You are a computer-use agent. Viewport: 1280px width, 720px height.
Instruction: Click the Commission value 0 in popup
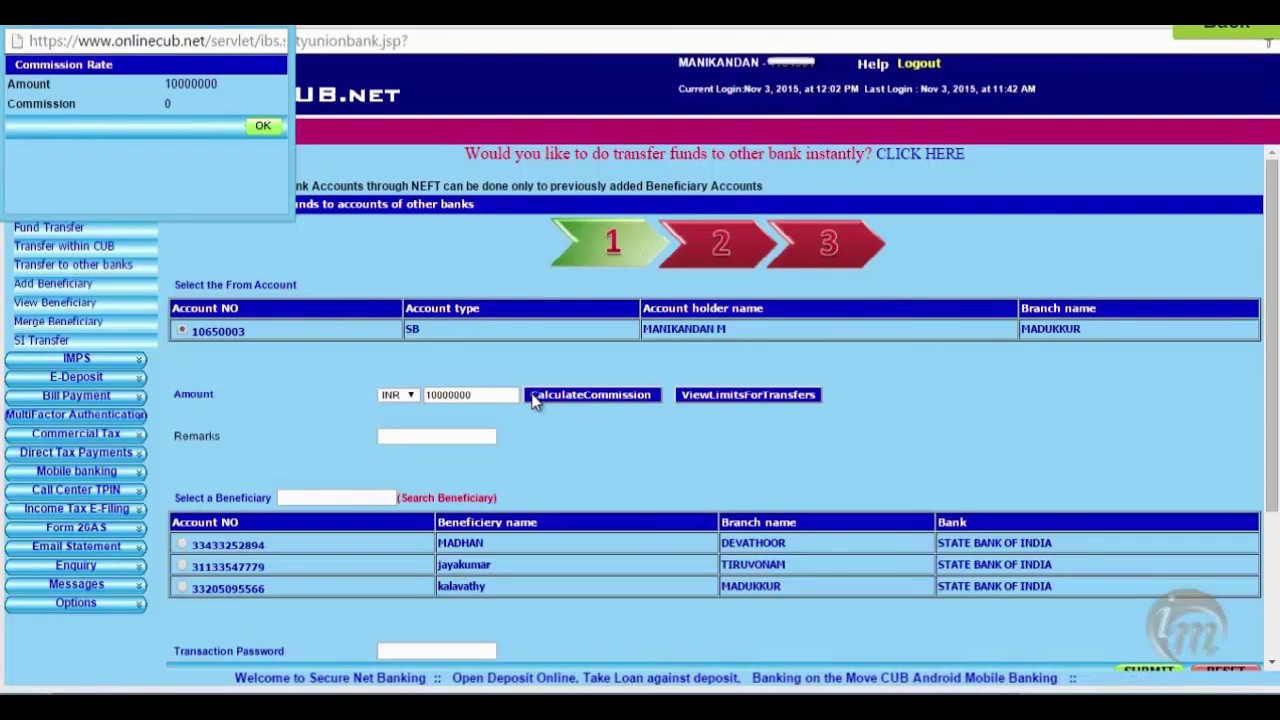tap(167, 104)
